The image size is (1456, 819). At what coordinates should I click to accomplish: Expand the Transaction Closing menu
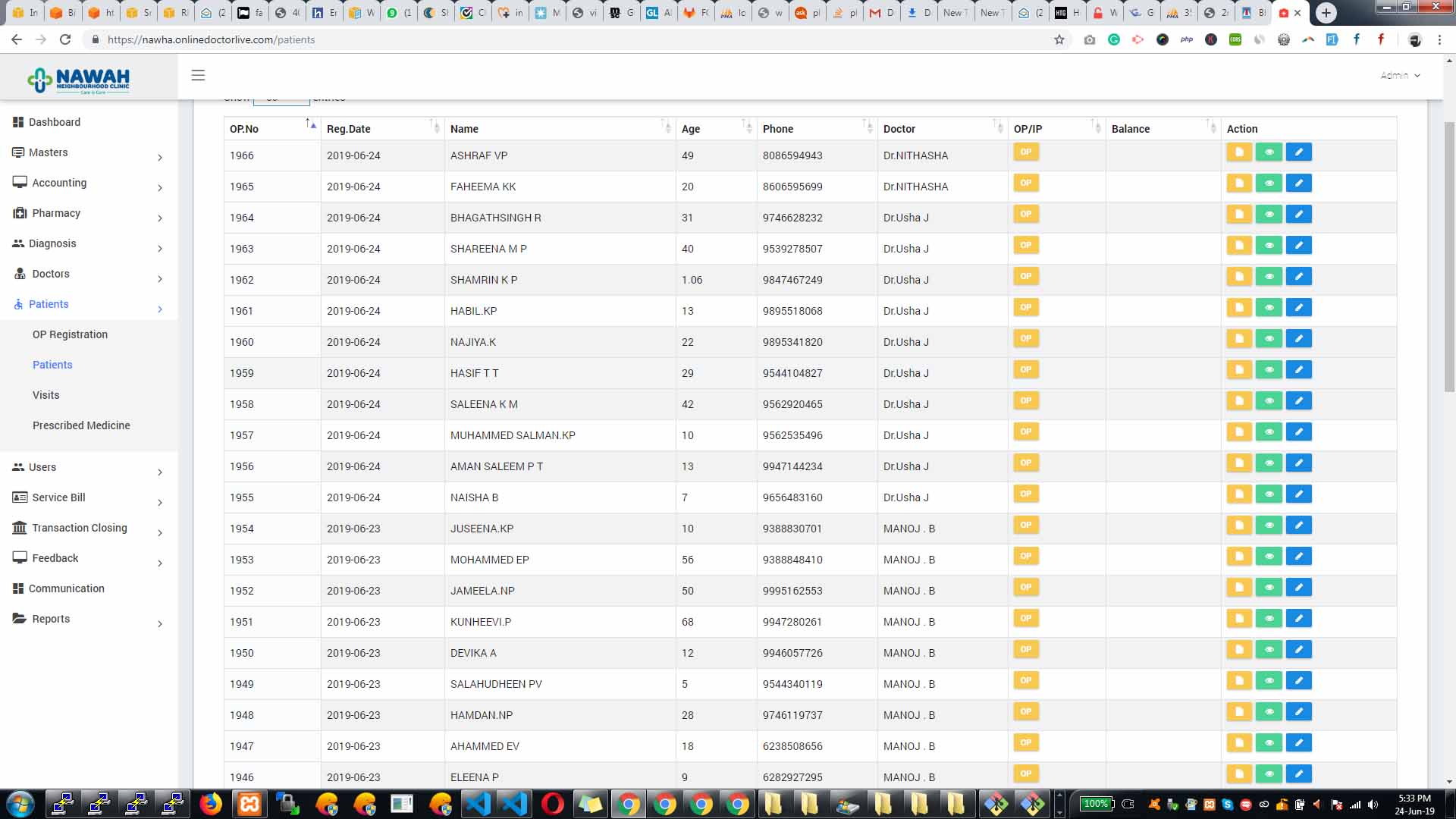(89, 528)
